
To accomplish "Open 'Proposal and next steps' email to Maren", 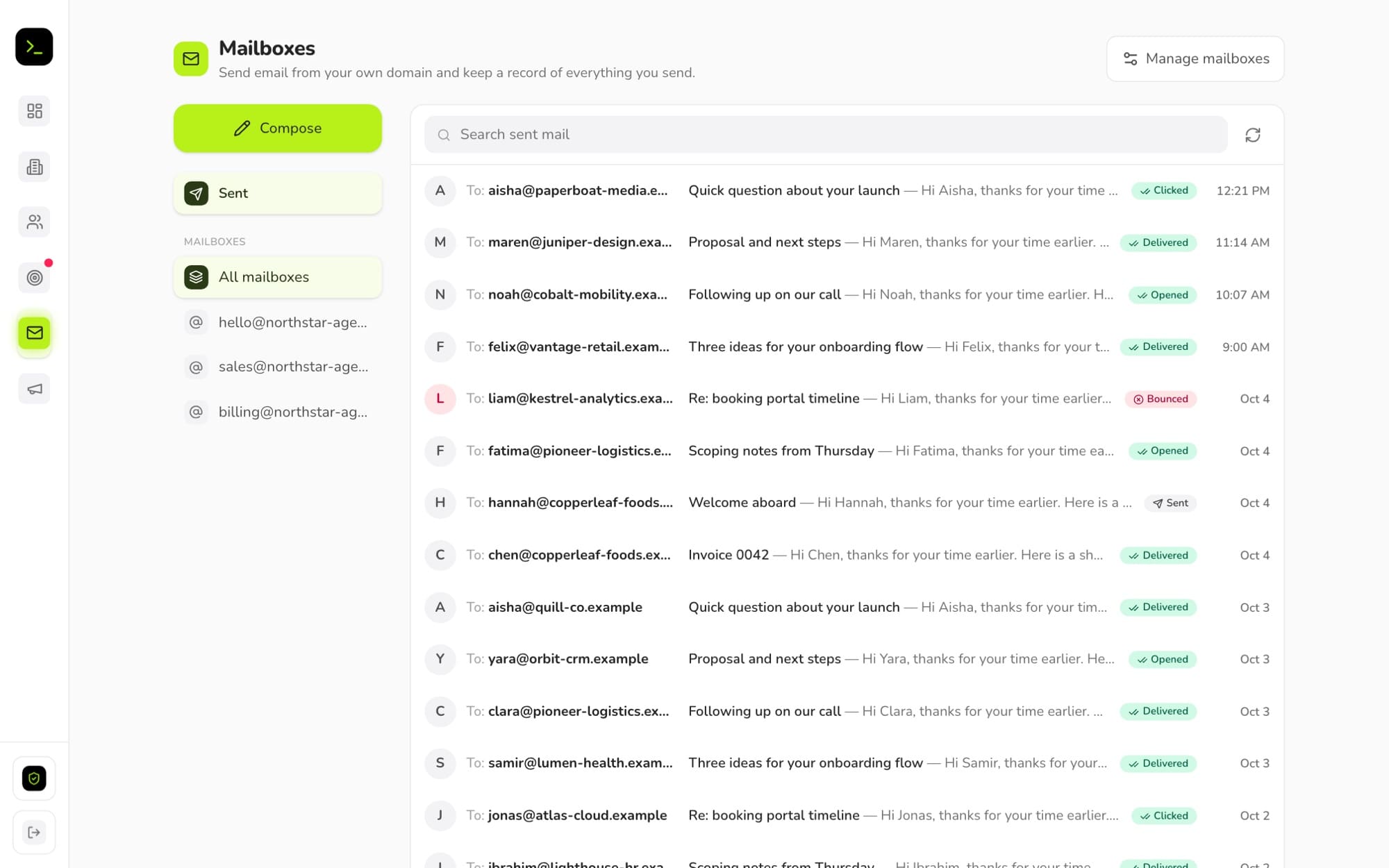I will pyautogui.click(x=847, y=242).
